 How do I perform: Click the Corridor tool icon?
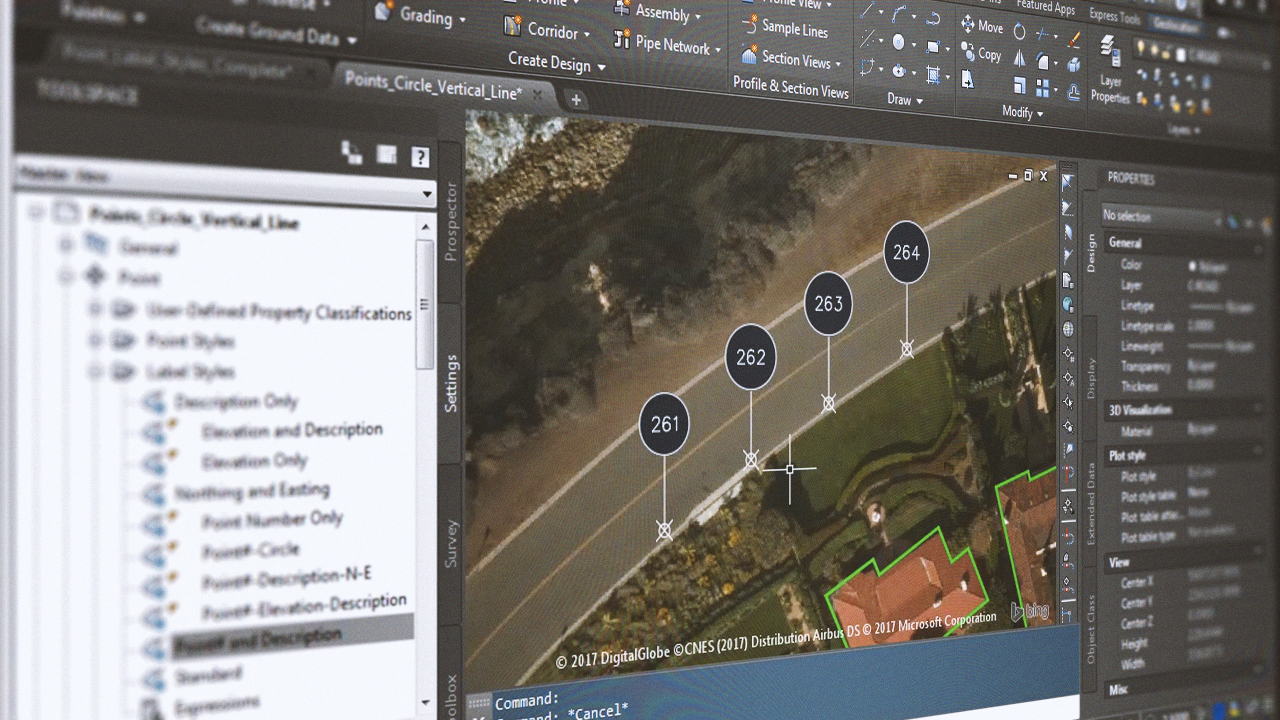513,26
